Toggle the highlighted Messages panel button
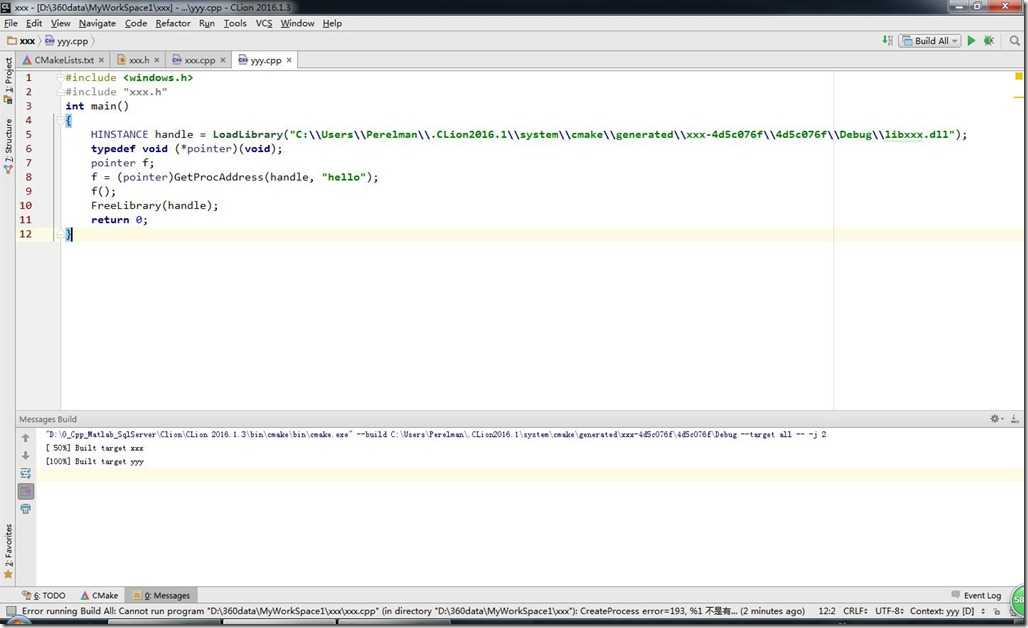This screenshot has height=628, width=1028. point(26,491)
